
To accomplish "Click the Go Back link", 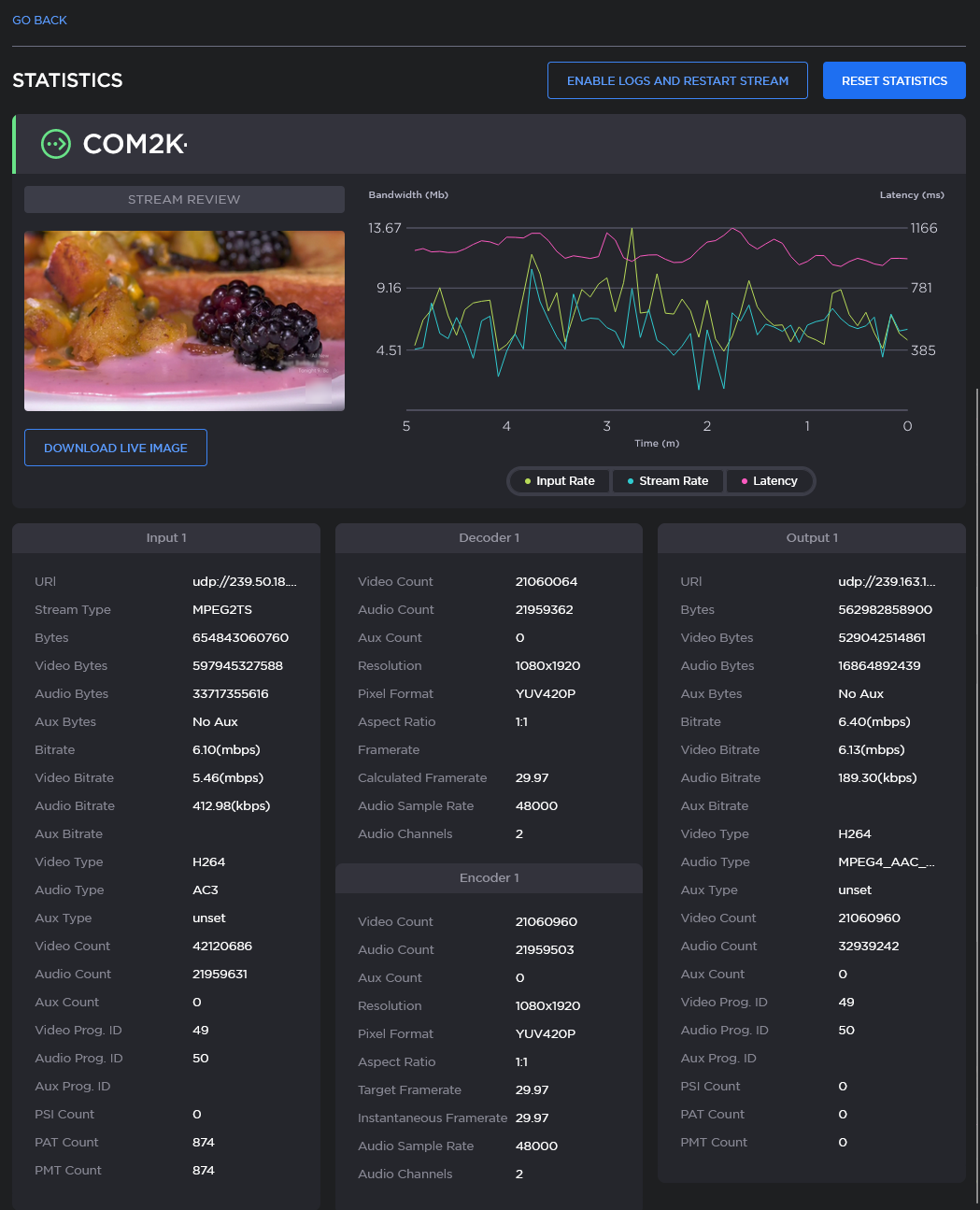I will [x=39, y=20].
